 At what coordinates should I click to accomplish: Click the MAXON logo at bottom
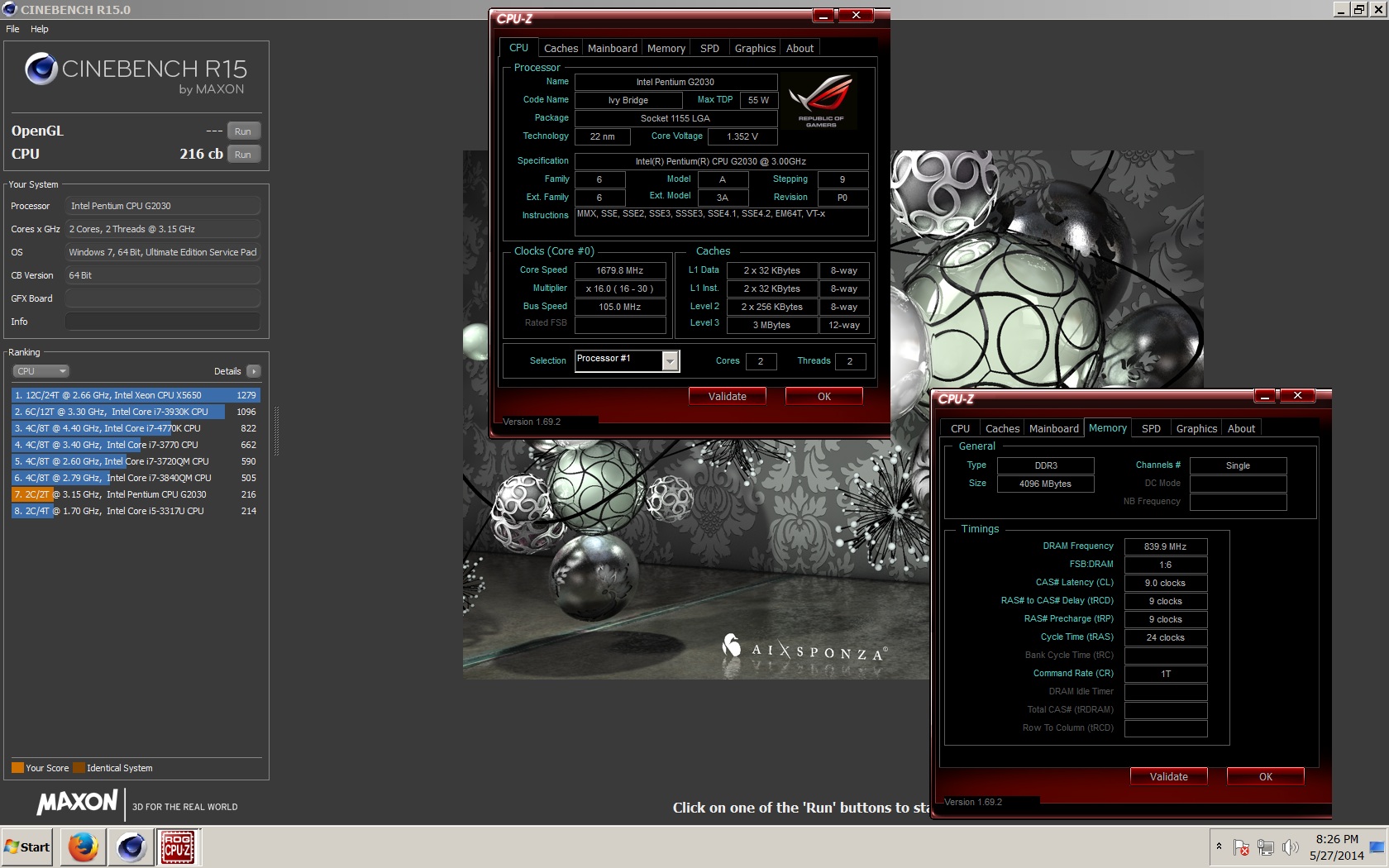point(77,803)
